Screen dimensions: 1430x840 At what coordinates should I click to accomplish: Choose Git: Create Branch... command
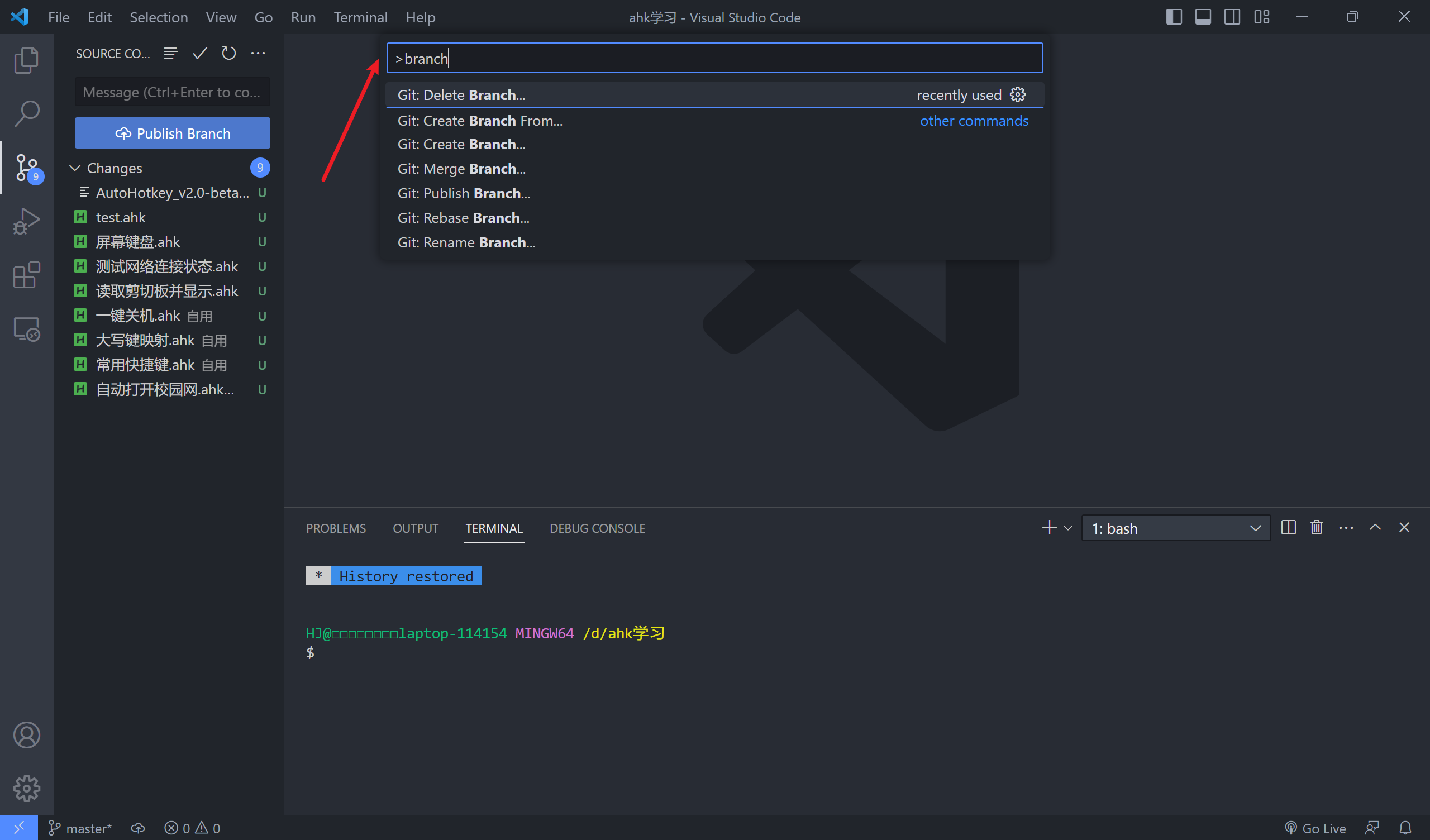(x=714, y=144)
